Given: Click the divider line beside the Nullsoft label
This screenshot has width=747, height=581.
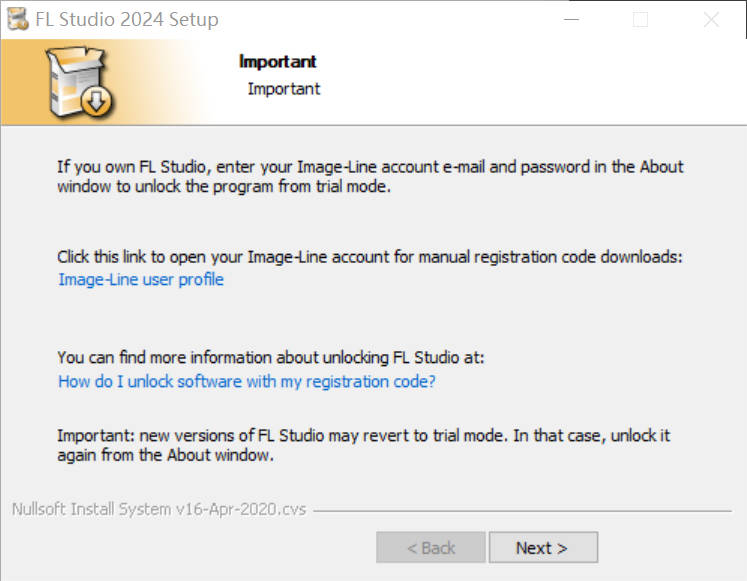Looking at the screenshot, I should click(520, 511).
